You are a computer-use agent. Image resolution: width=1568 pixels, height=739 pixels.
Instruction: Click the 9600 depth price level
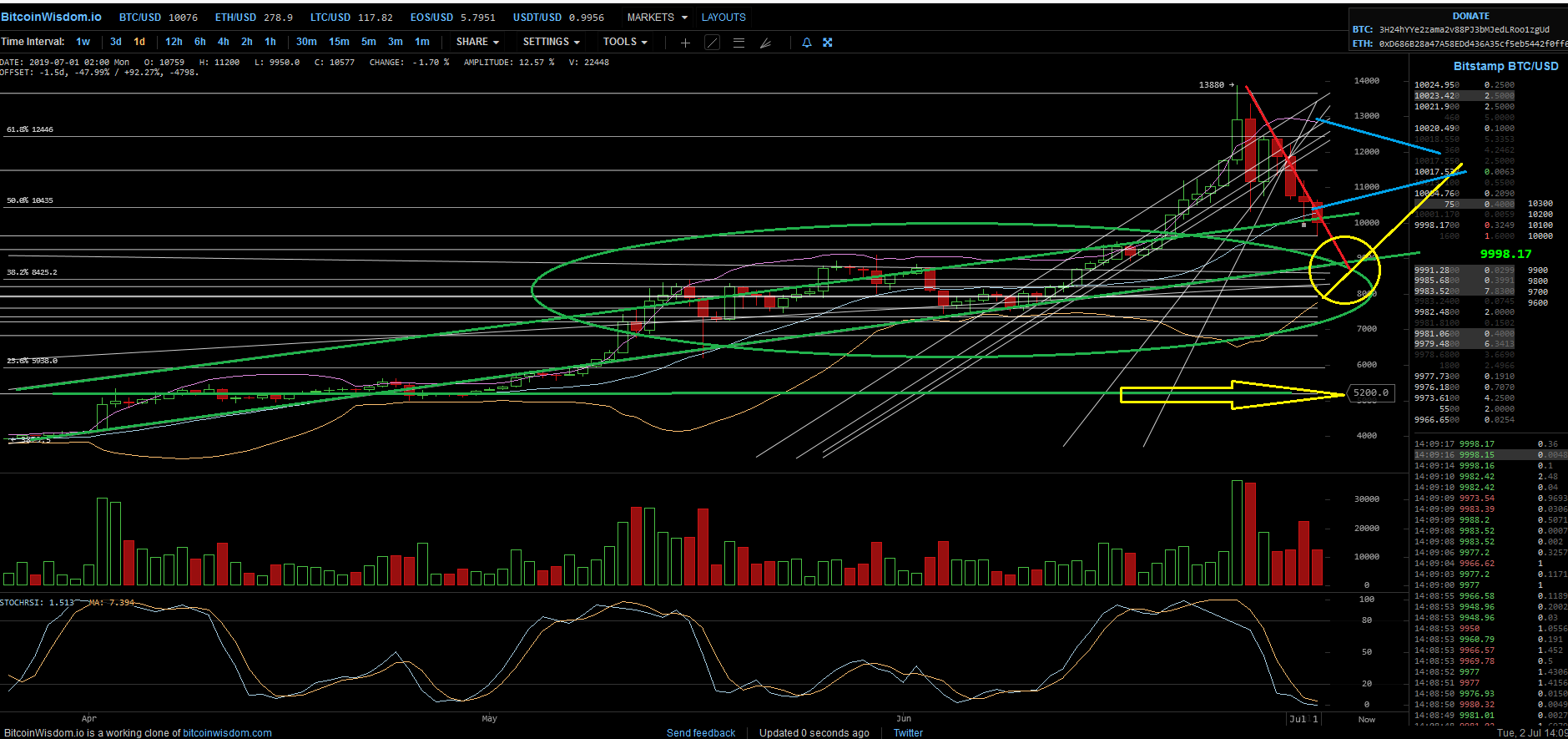pyautogui.click(x=1538, y=303)
